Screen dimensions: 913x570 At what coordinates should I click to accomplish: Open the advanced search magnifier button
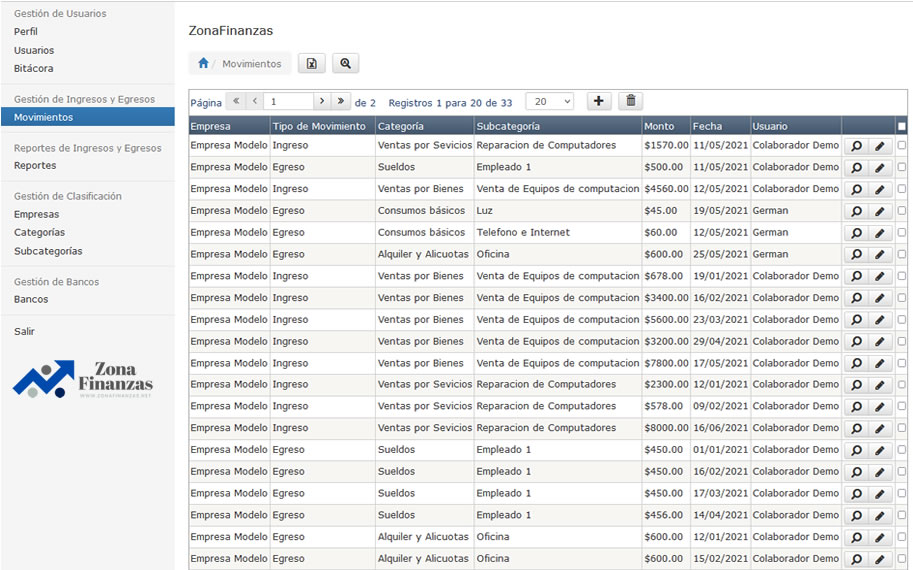(345, 63)
